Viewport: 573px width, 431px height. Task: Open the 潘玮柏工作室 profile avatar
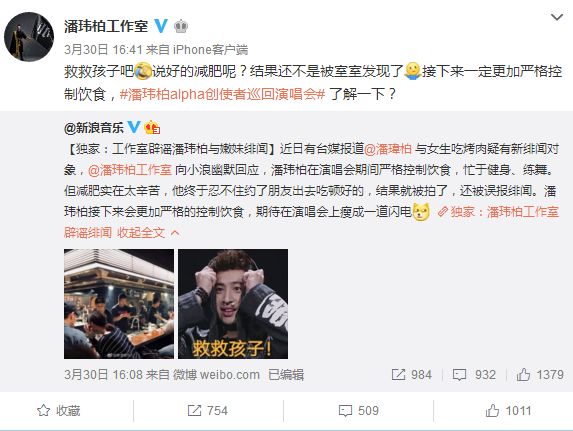(29, 37)
